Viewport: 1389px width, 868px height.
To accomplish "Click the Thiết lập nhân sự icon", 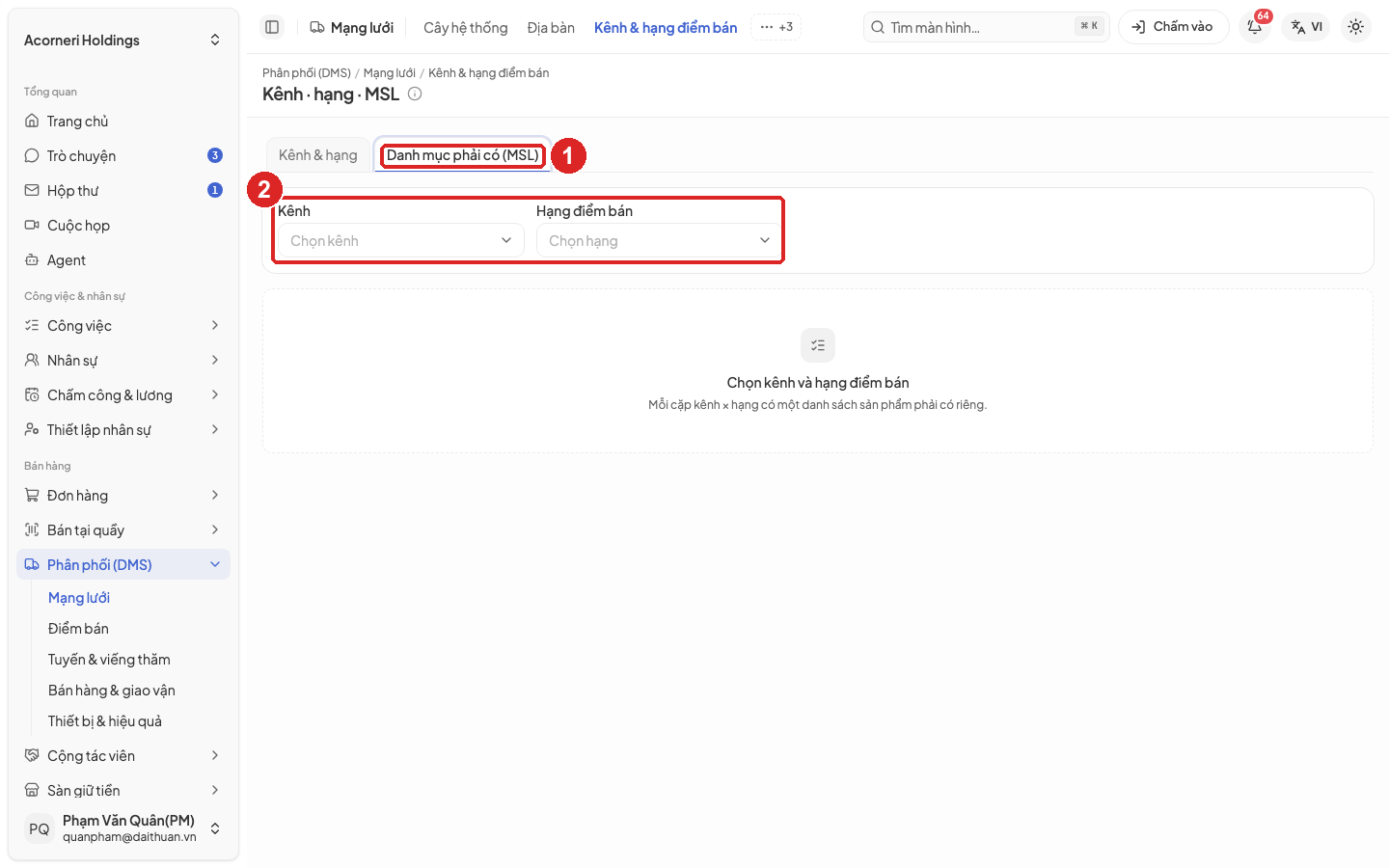I will click(32, 430).
